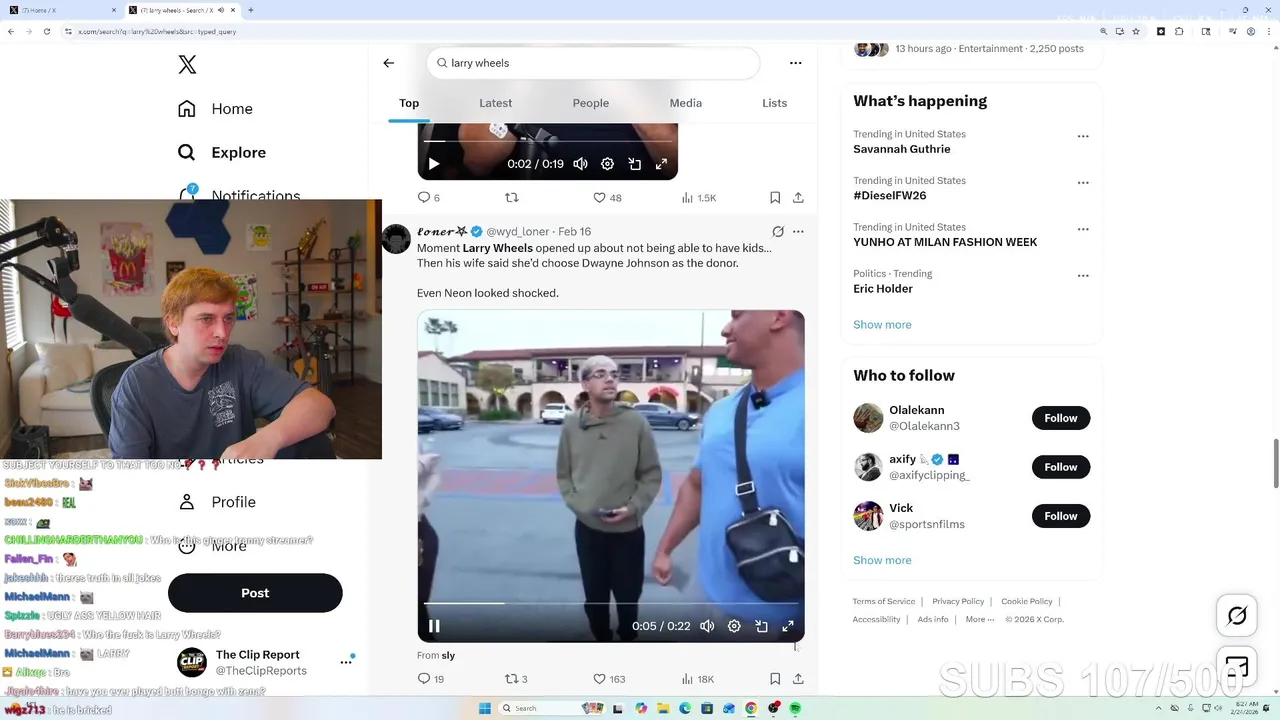
Task: Open the Grok floating button
Action: pyautogui.click(x=1237, y=616)
